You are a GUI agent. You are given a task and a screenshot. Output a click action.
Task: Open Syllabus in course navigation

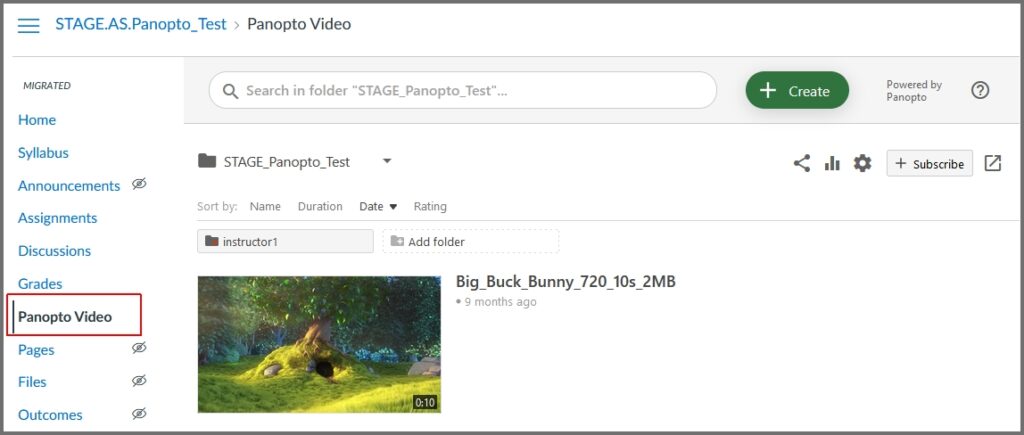click(x=43, y=153)
